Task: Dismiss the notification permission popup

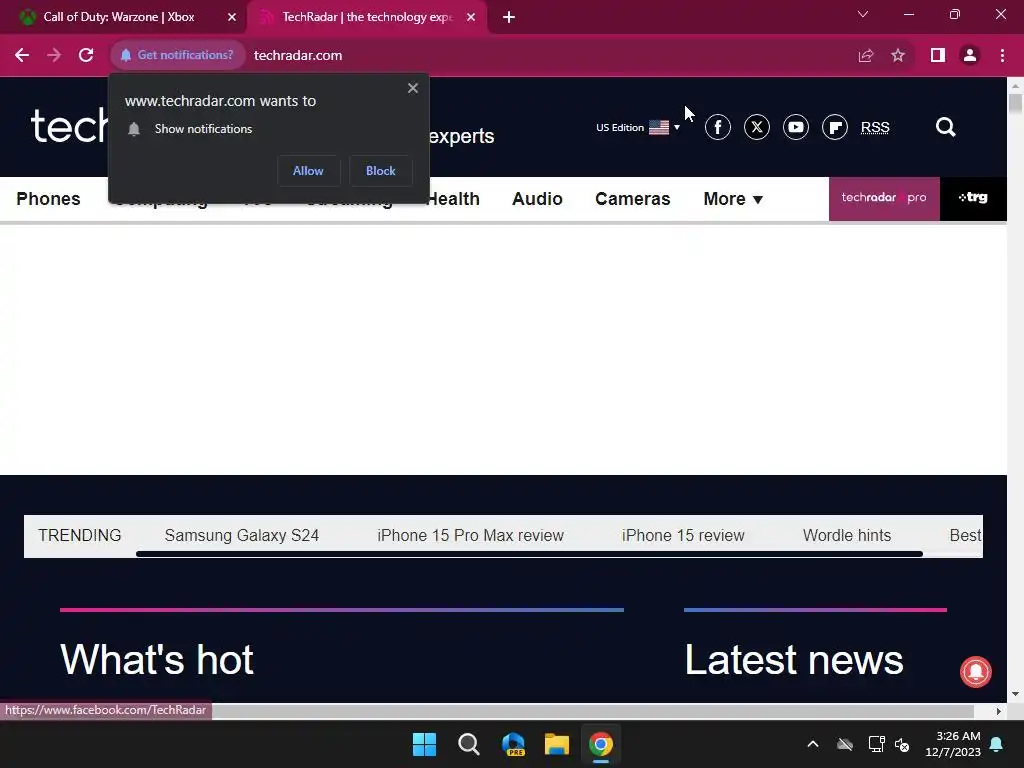Action: 413,88
